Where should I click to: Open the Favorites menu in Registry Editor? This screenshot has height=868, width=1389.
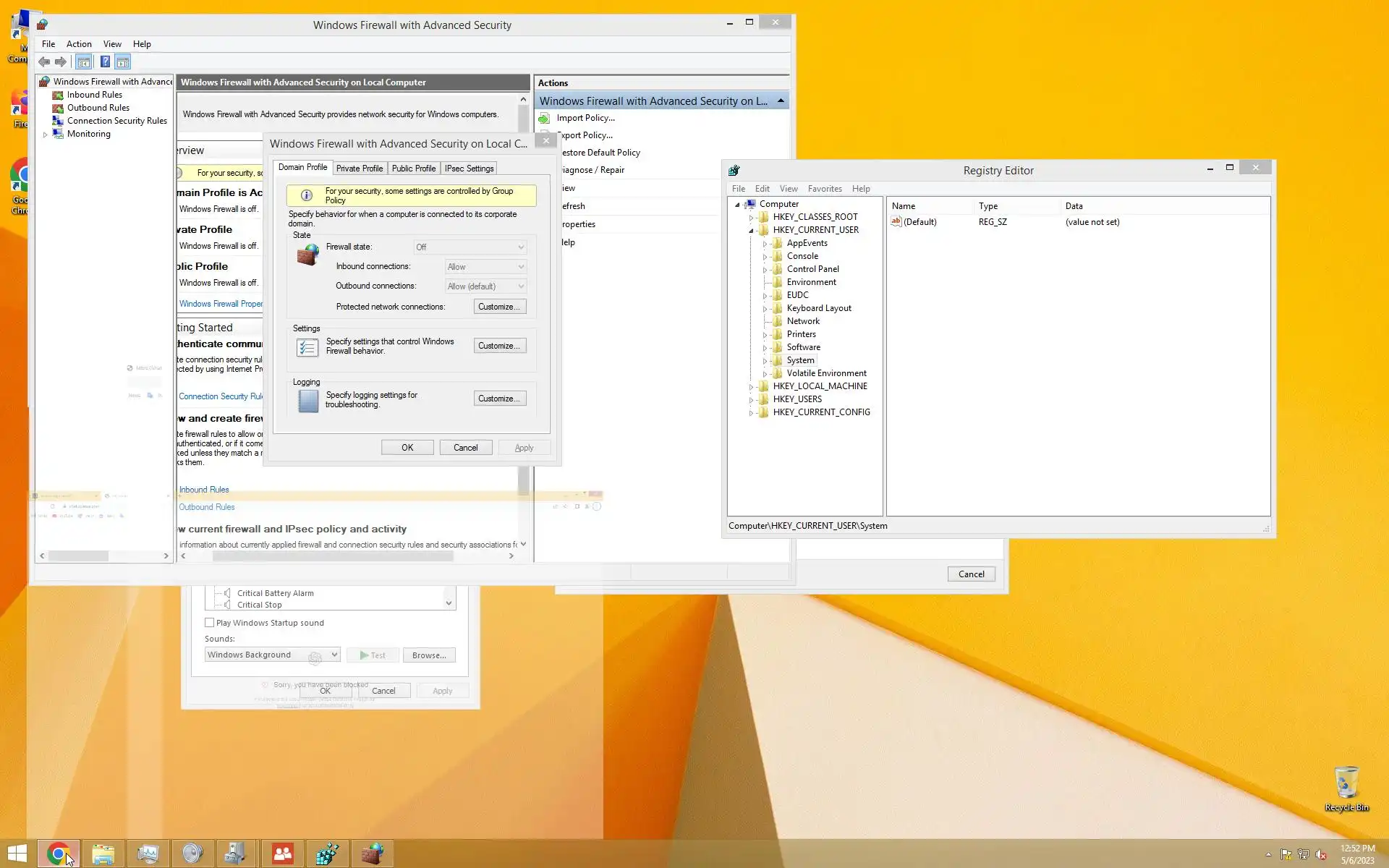tap(824, 189)
